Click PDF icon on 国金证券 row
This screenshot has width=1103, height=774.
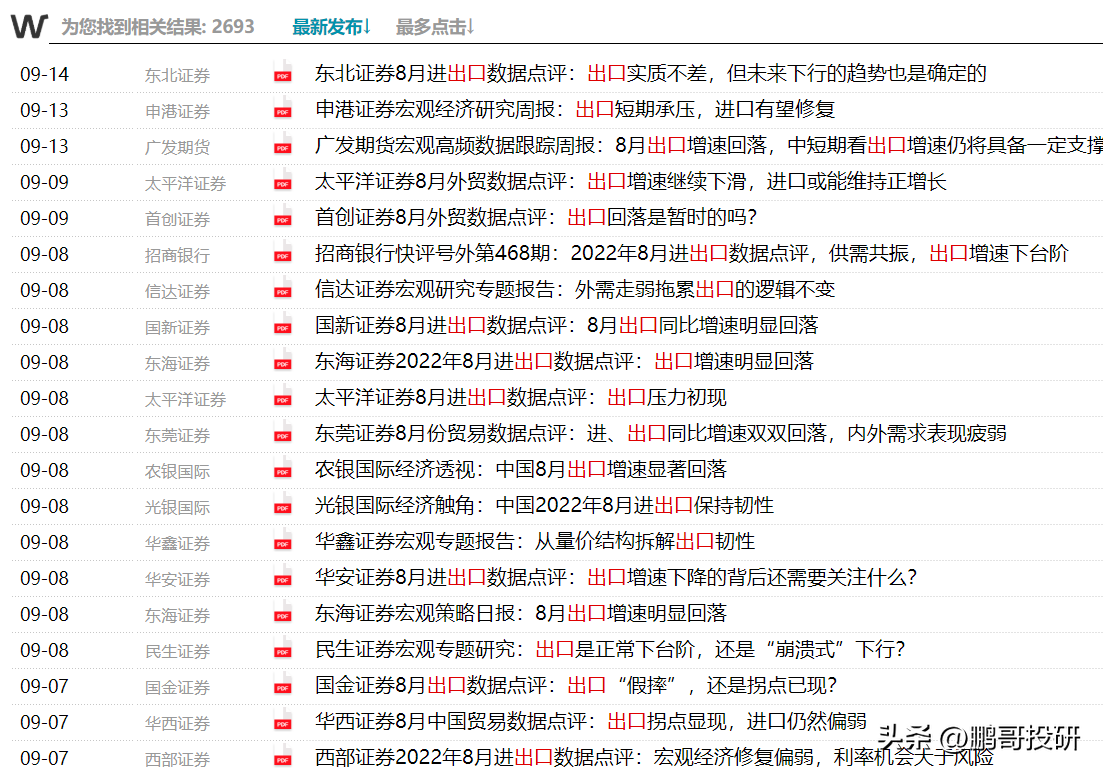pyautogui.click(x=283, y=686)
